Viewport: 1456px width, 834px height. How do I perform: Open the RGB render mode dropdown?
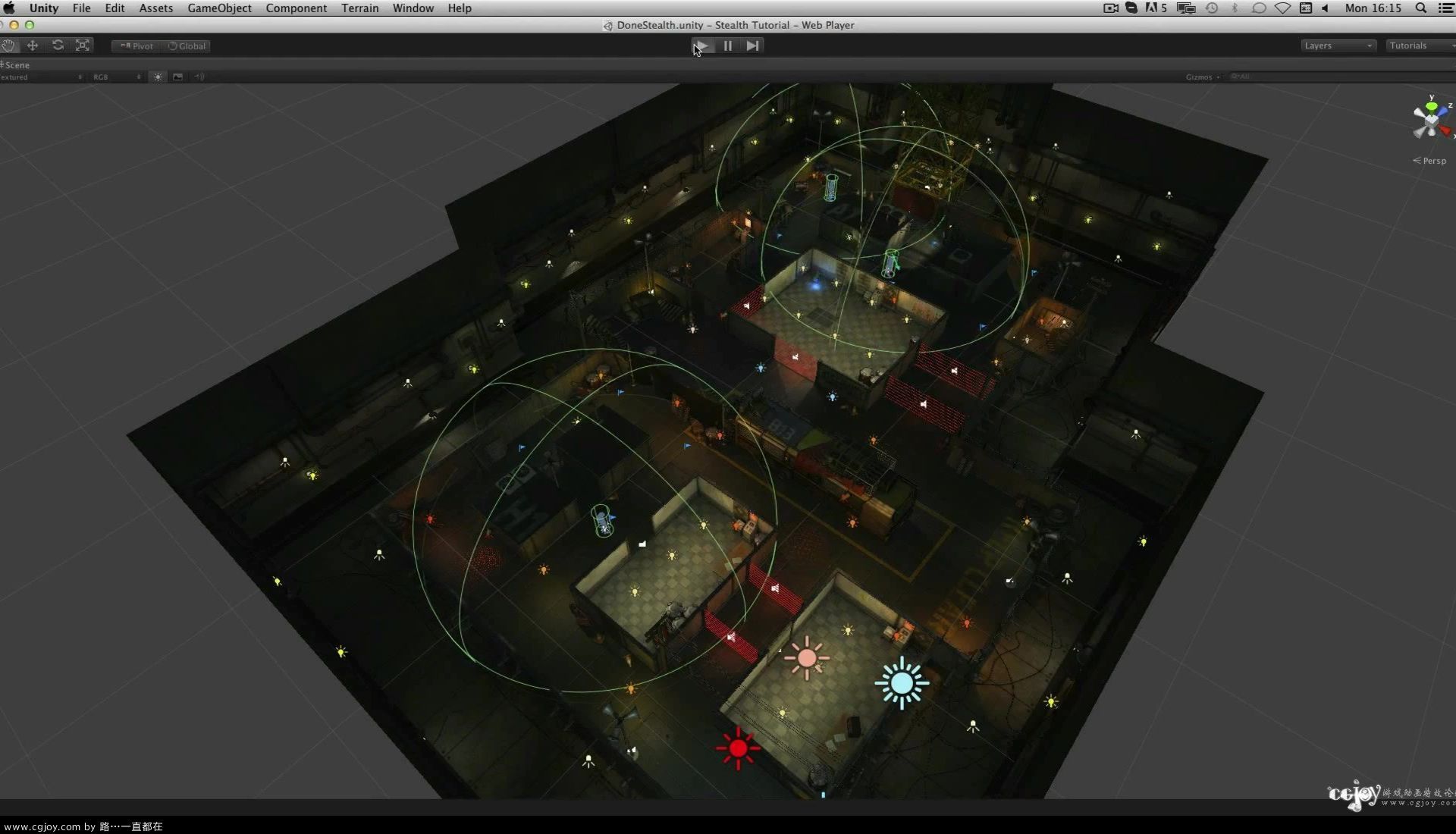pos(117,77)
